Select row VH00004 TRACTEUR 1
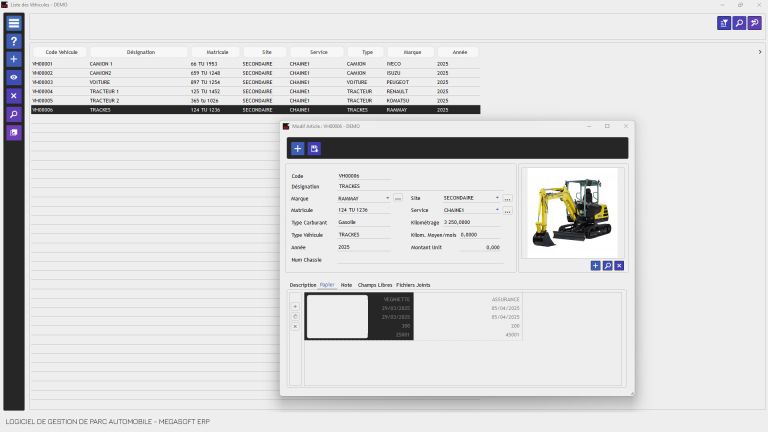Viewport: 768px width, 432px height. (255, 92)
